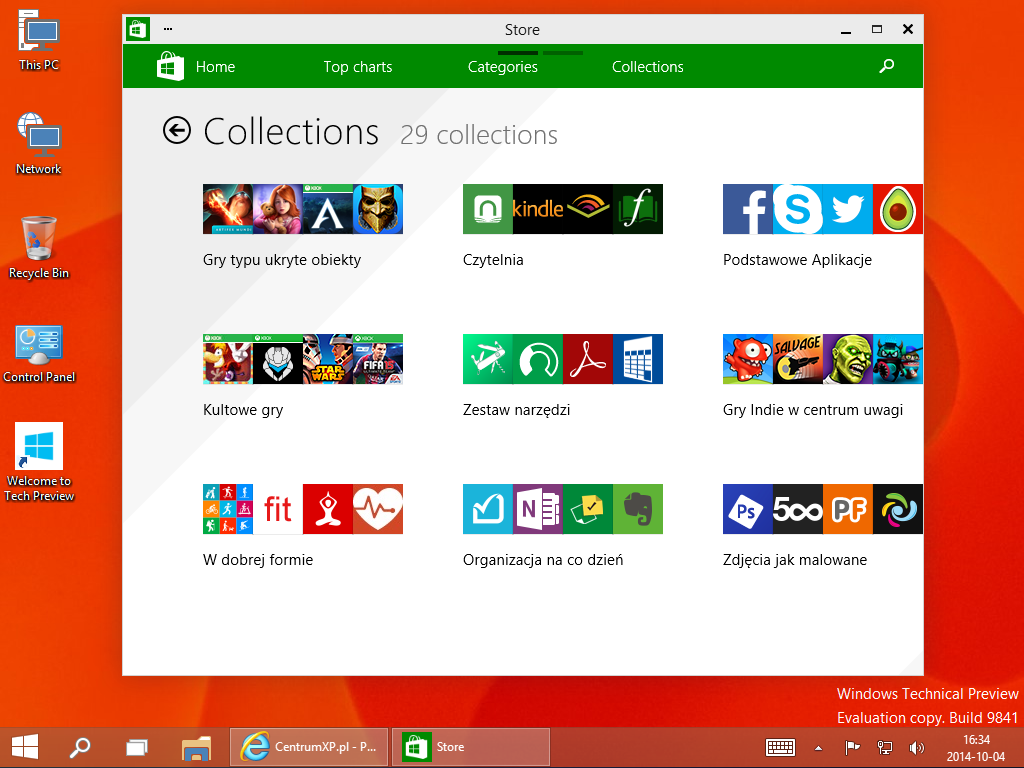The height and width of the screenshot is (768, 1024).
Task: Select the Adobe Reader app tile
Action: (x=588, y=359)
